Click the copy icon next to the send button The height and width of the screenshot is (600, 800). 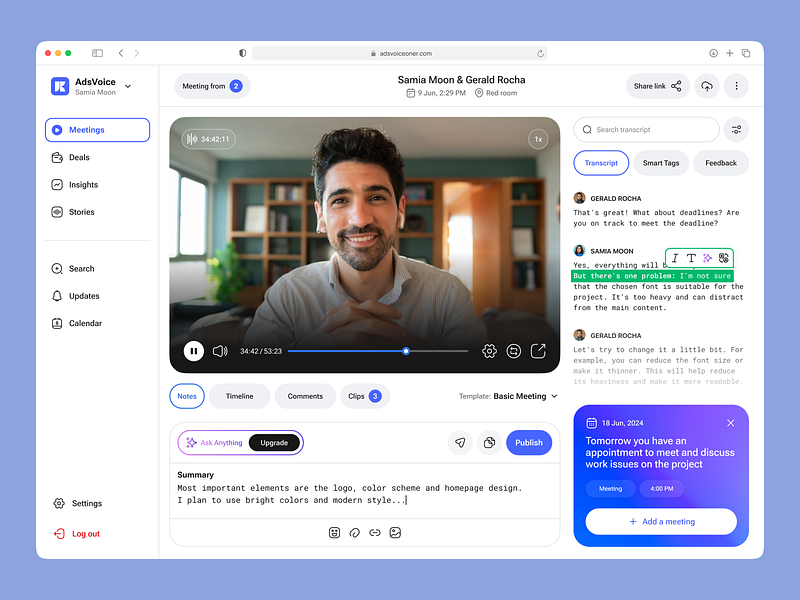tap(489, 442)
